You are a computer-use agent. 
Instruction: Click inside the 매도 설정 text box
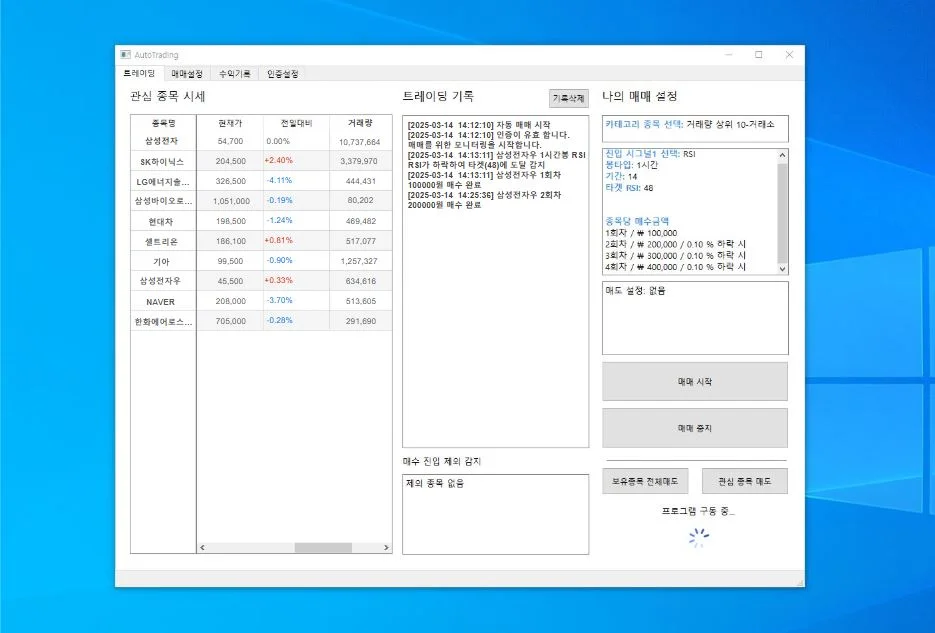coord(694,318)
